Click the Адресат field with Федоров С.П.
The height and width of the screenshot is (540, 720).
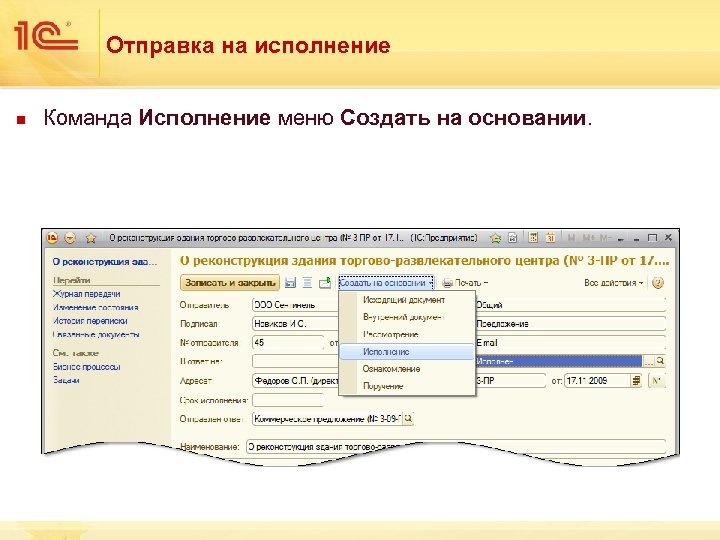click(296, 381)
